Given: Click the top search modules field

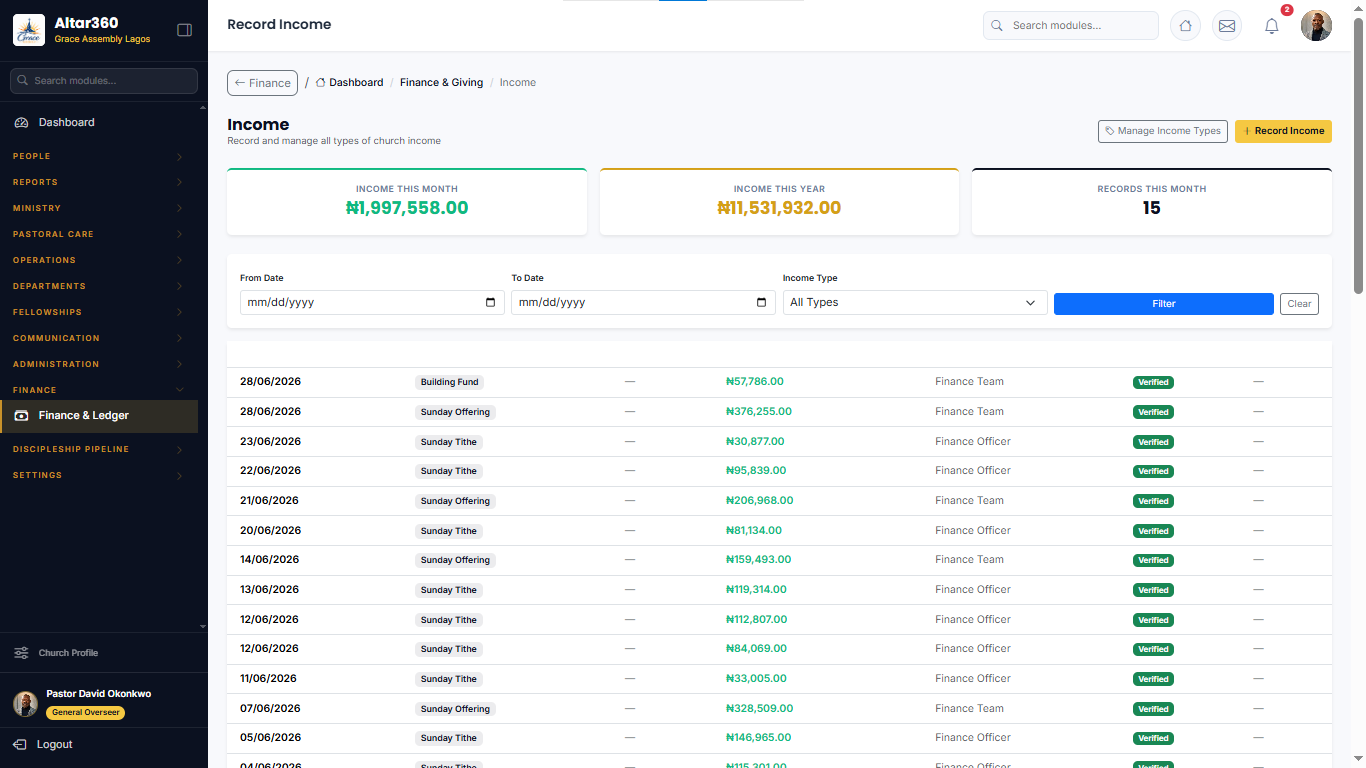Looking at the screenshot, I should (x=1071, y=26).
